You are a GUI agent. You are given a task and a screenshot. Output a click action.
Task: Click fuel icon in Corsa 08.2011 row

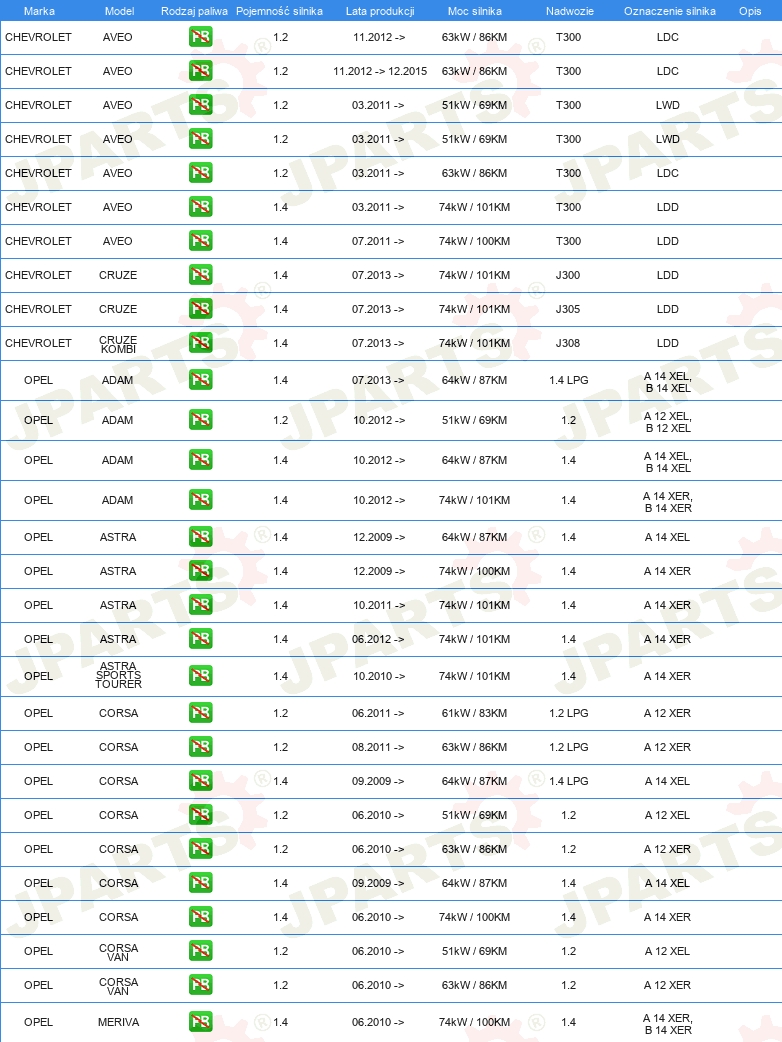[x=201, y=747]
